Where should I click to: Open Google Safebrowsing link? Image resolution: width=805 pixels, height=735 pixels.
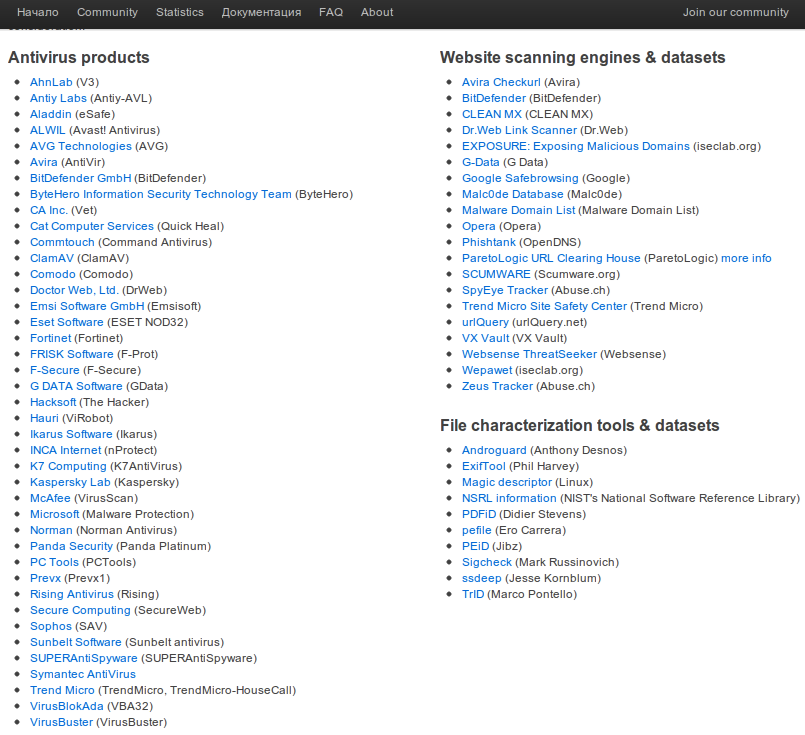tap(520, 178)
